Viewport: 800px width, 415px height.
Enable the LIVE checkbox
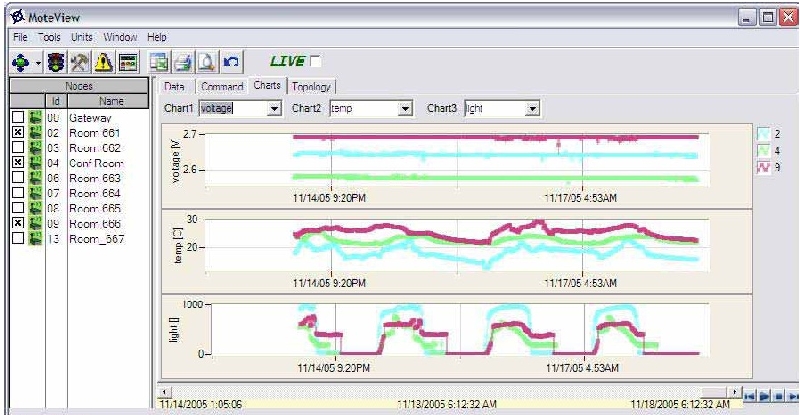(316, 61)
